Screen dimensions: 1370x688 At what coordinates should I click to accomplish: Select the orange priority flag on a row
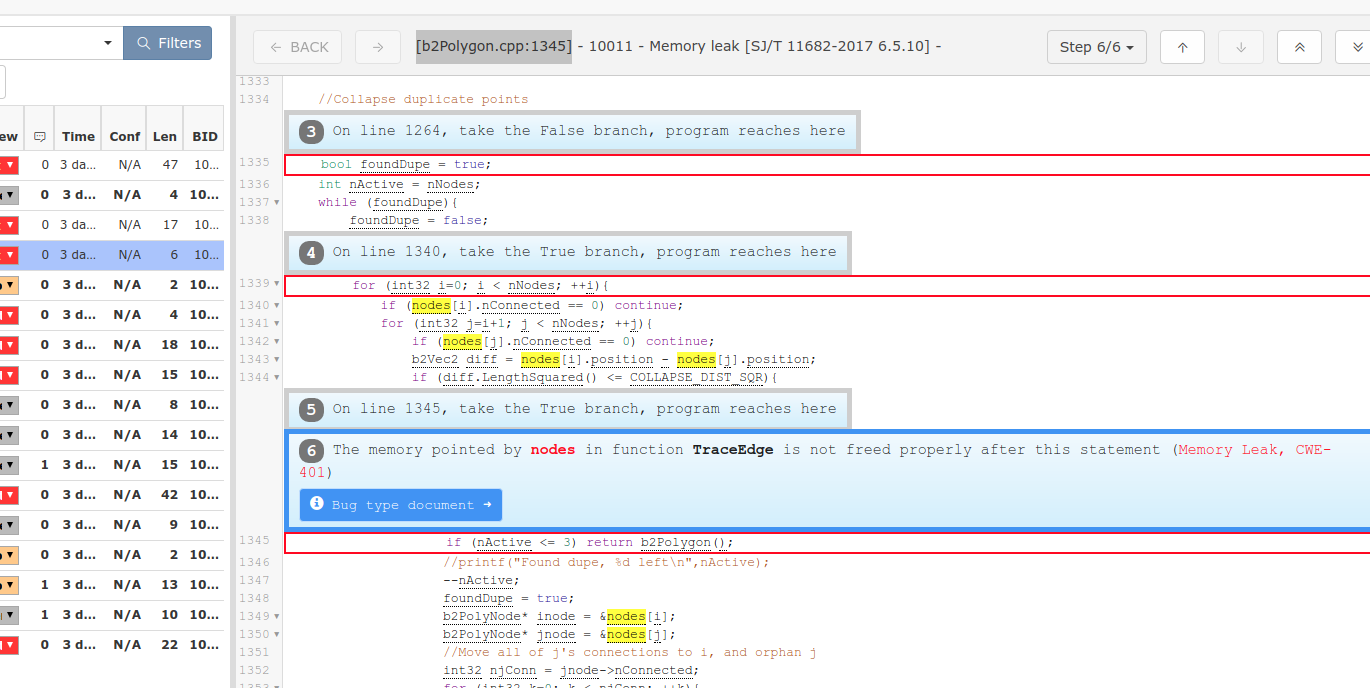point(10,284)
